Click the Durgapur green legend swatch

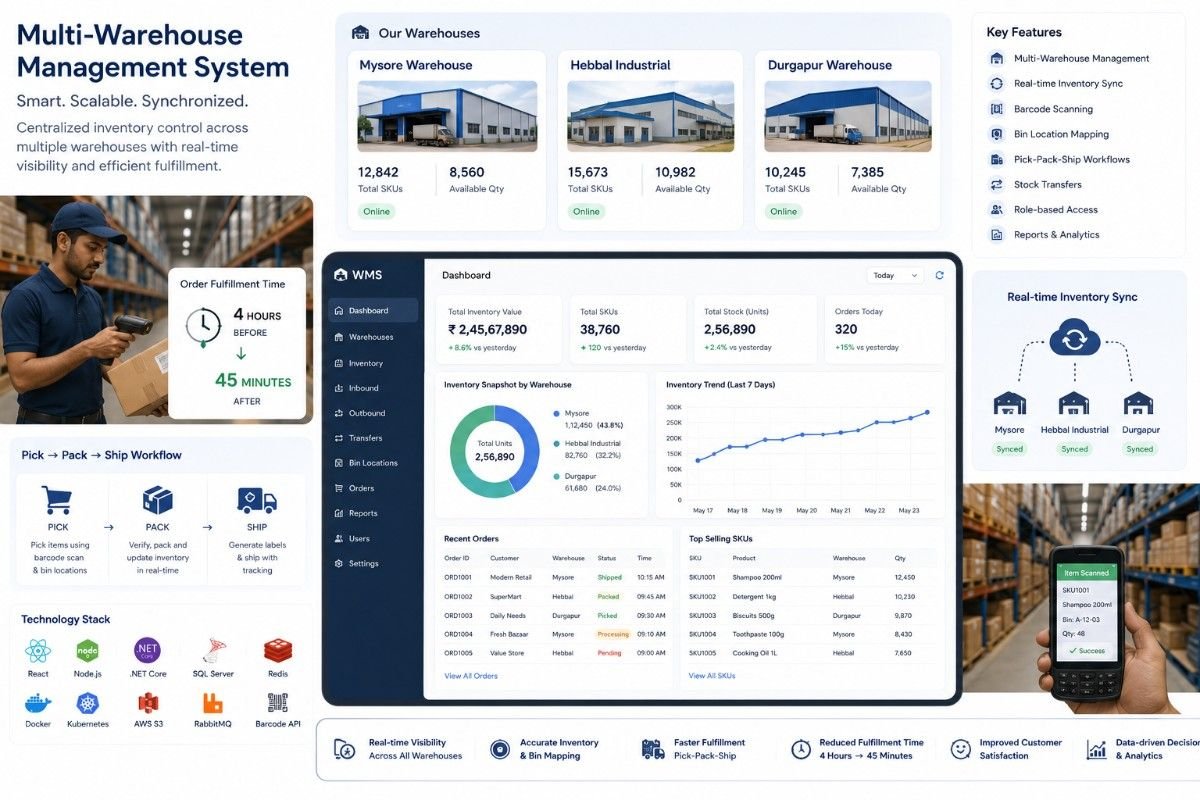(556, 476)
